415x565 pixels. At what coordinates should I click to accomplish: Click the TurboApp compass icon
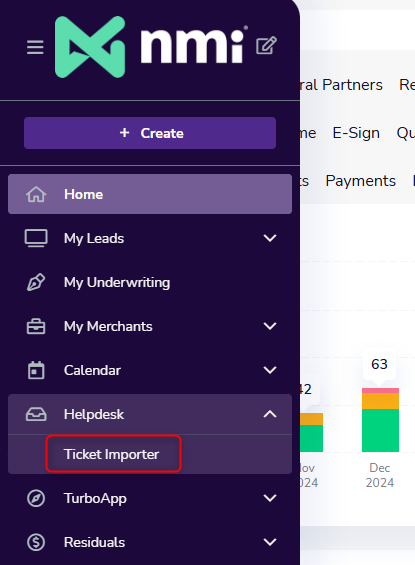coord(36,498)
